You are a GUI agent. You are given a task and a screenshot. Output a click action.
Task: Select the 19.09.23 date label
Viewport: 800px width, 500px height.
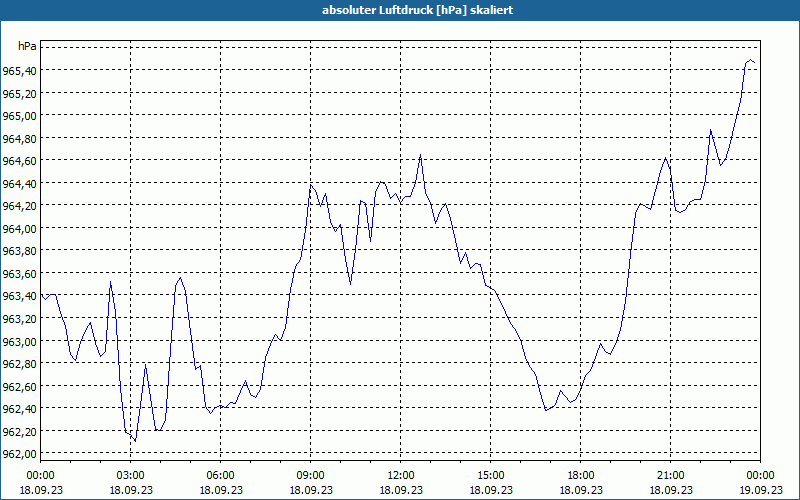(x=760, y=490)
